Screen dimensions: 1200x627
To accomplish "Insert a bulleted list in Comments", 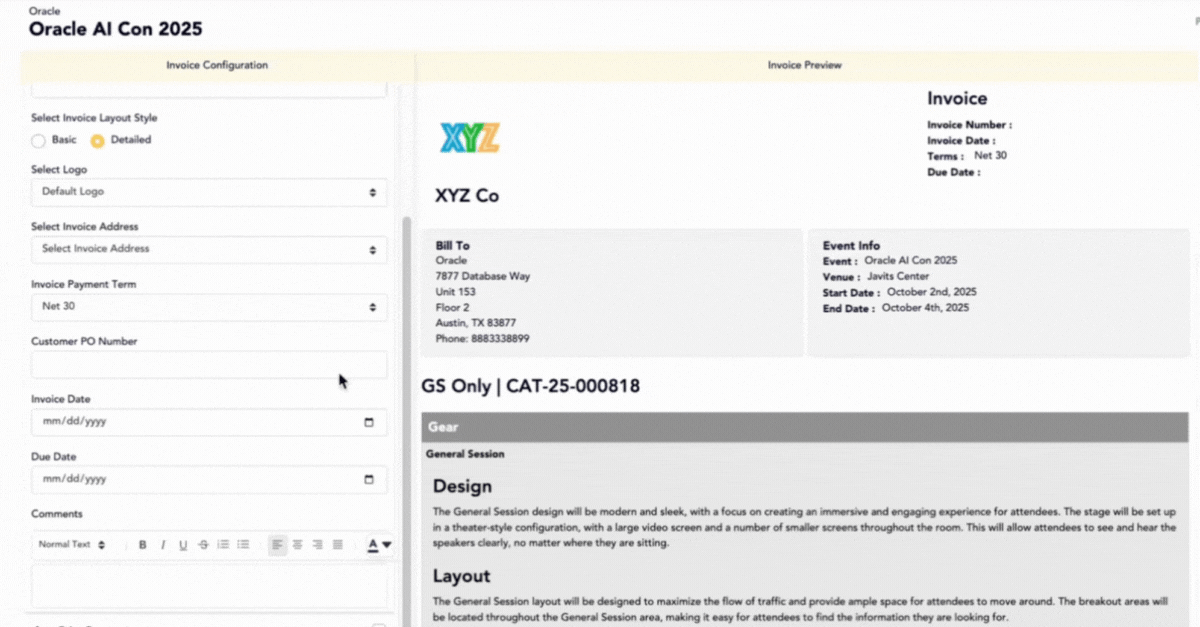I will click(243, 545).
